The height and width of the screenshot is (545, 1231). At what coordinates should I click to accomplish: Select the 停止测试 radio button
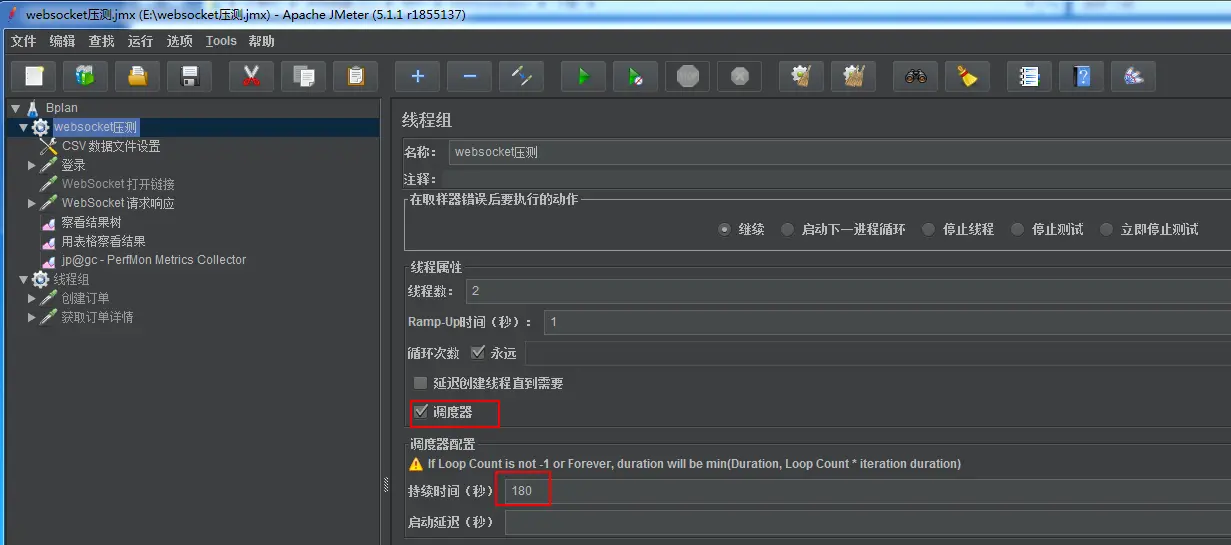pyautogui.click(x=1017, y=229)
